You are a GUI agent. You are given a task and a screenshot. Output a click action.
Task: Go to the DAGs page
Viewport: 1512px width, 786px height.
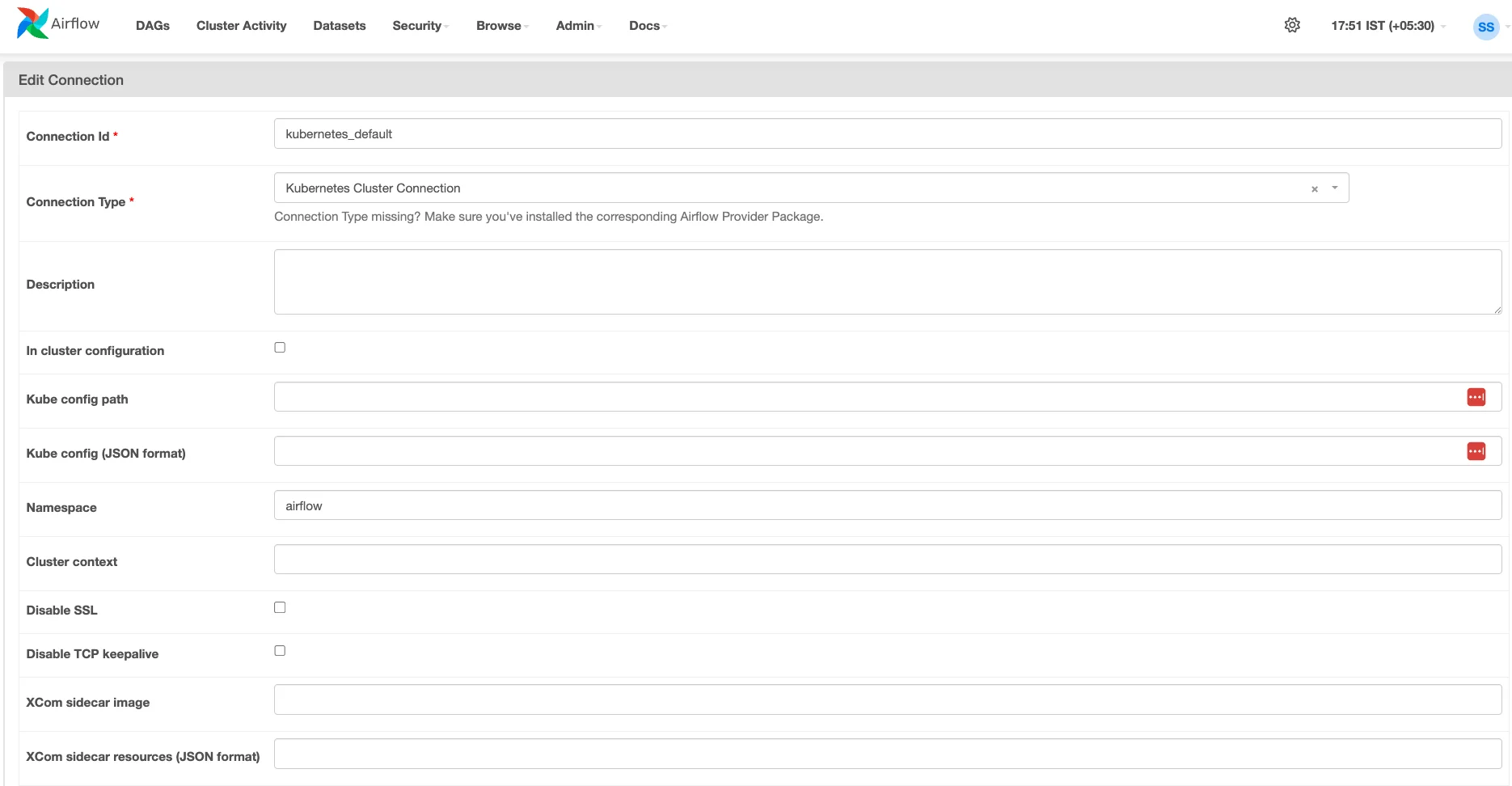pos(153,26)
